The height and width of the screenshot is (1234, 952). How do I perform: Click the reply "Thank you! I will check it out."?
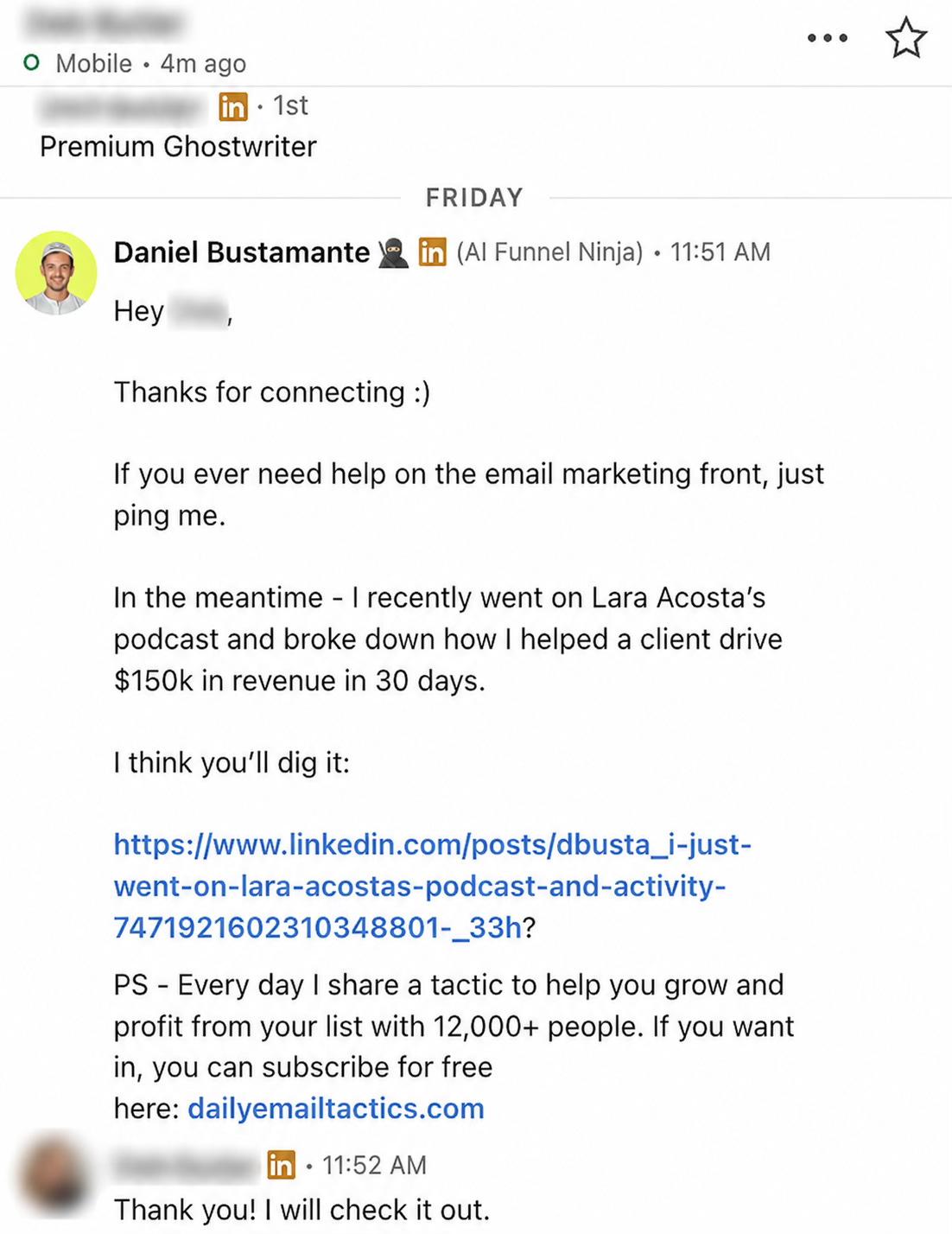tap(301, 1210)
